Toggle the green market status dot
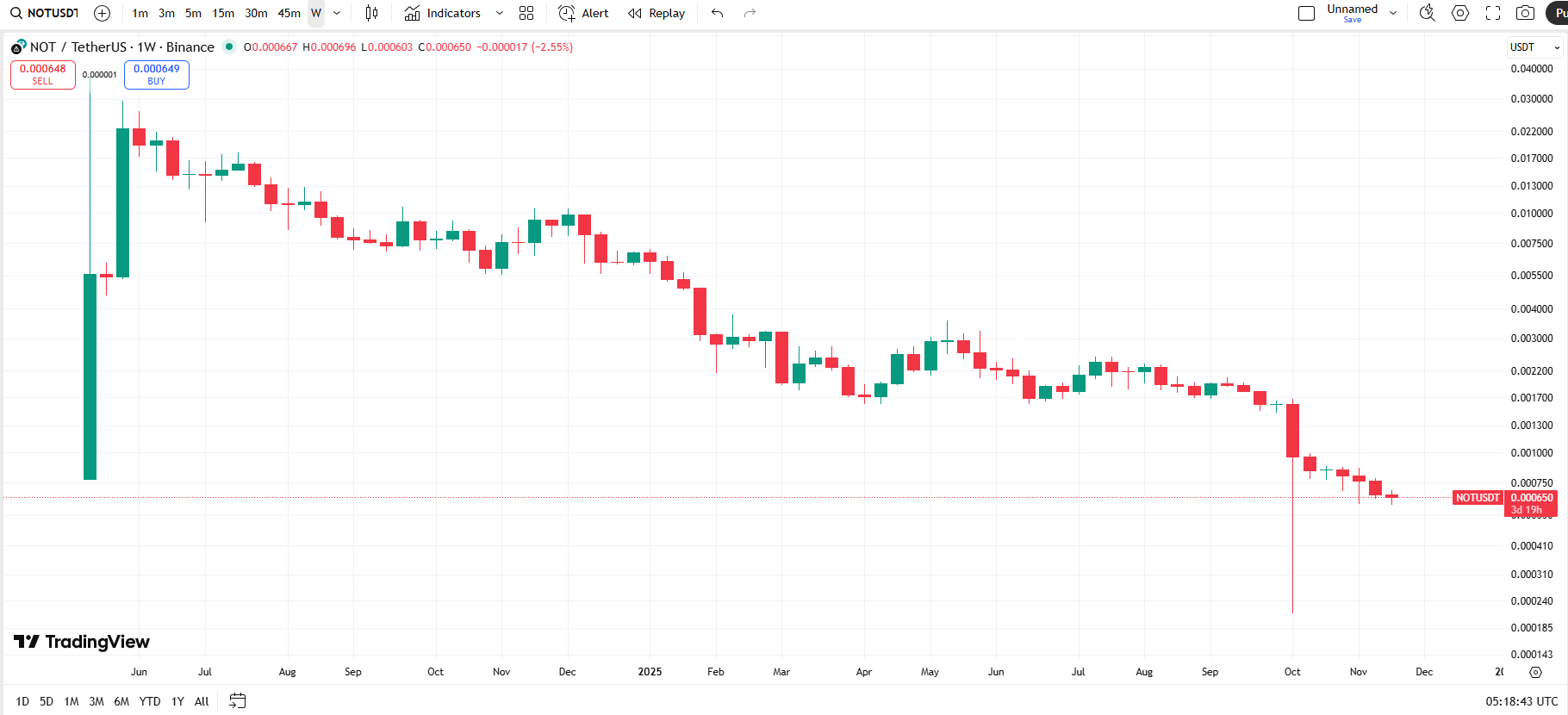Viewport: 1568px width, 715px height. pos(228,47)
